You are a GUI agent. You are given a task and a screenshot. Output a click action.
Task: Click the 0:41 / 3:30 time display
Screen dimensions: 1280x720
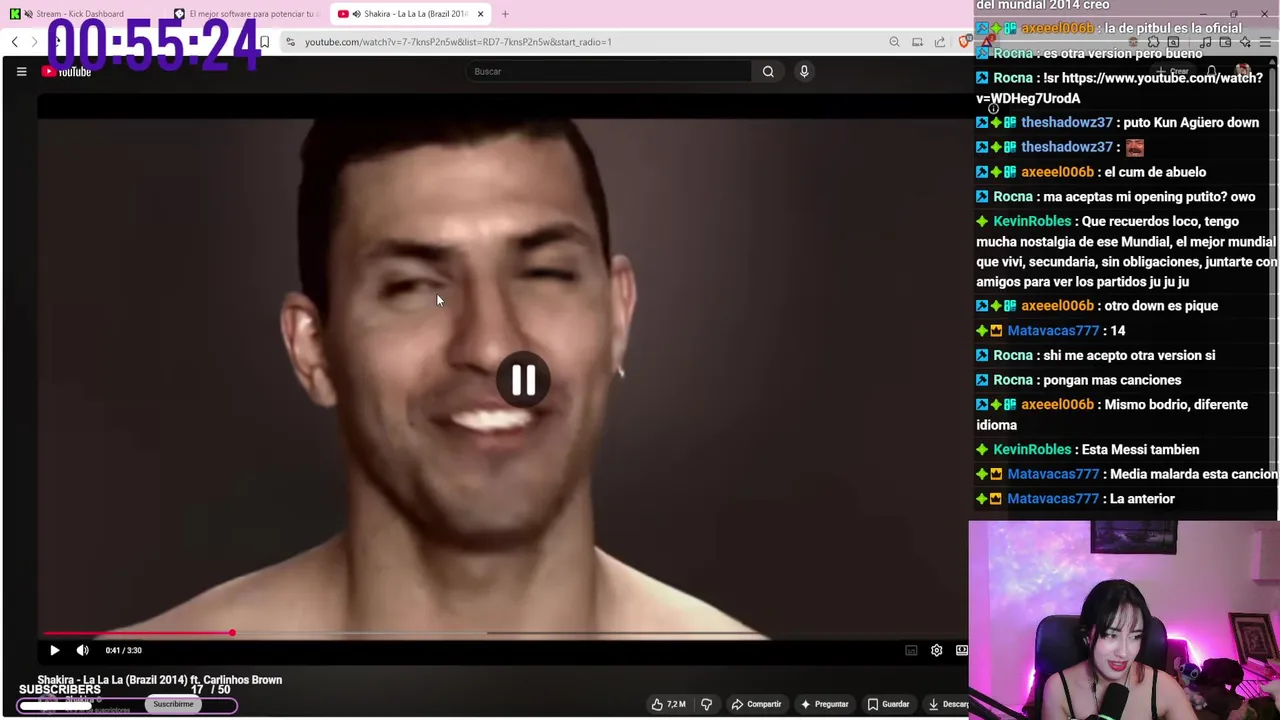(123, 650)
